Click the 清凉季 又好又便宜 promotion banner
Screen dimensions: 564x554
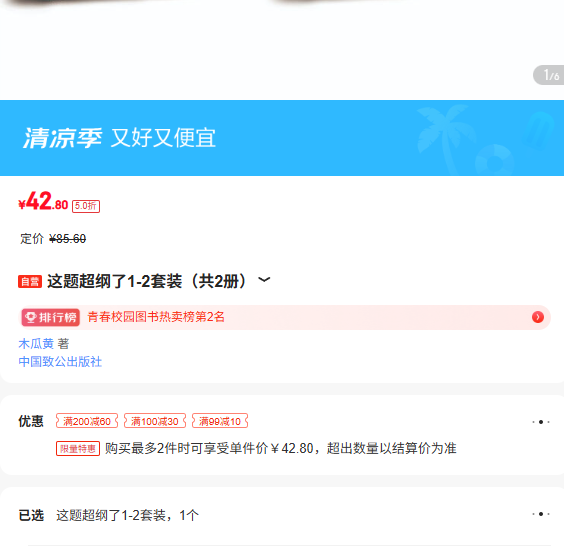[x=282, y=138]
